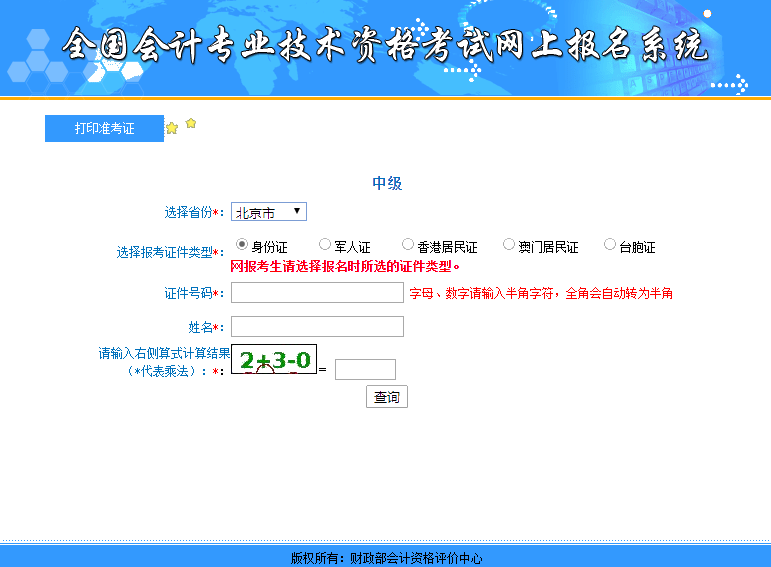Select the 军人证 radio button
The height and width of the screenshot is (567, 771).
coord(325,244)
